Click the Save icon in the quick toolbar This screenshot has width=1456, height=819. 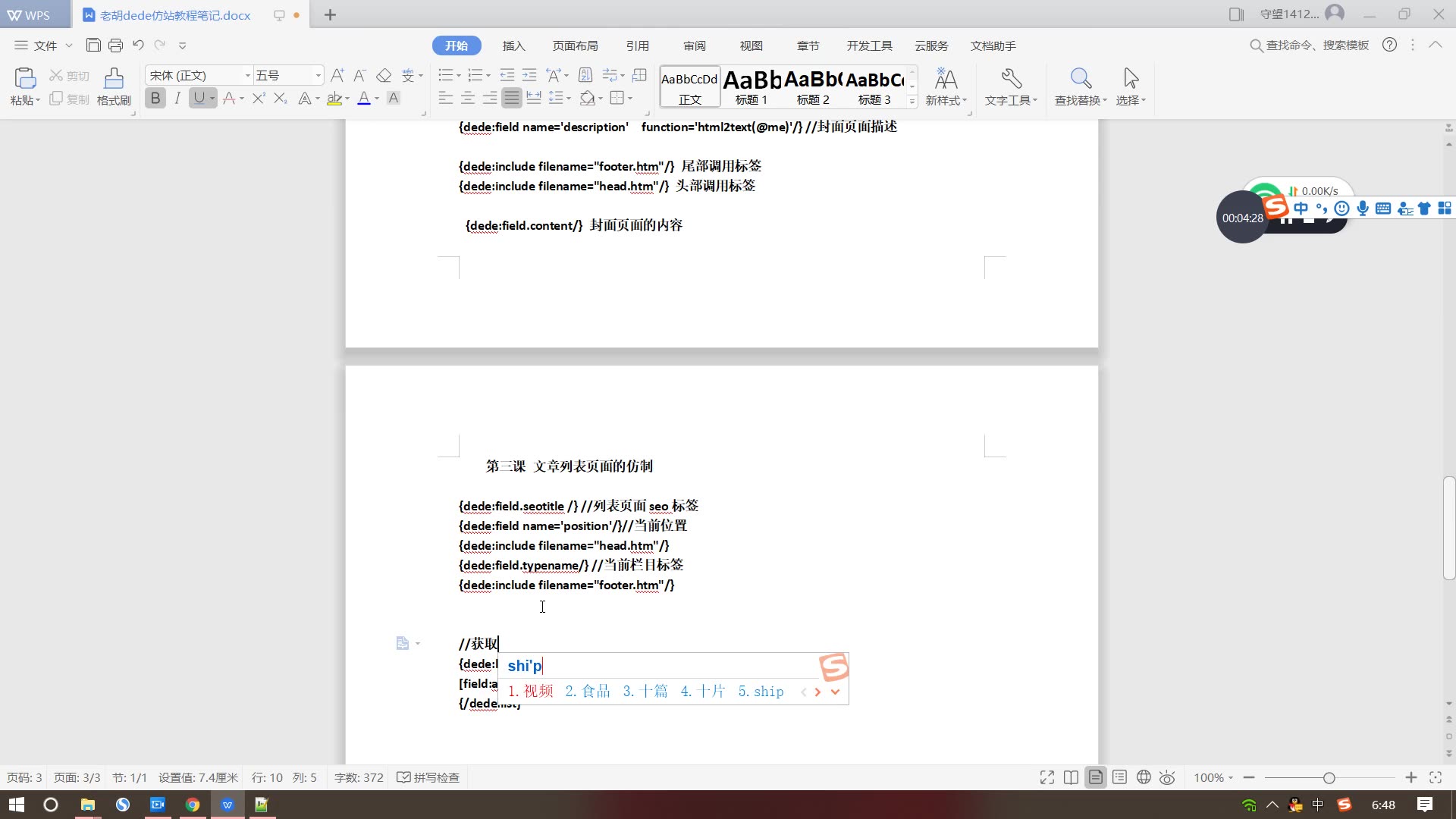click(x=93, y=45)
